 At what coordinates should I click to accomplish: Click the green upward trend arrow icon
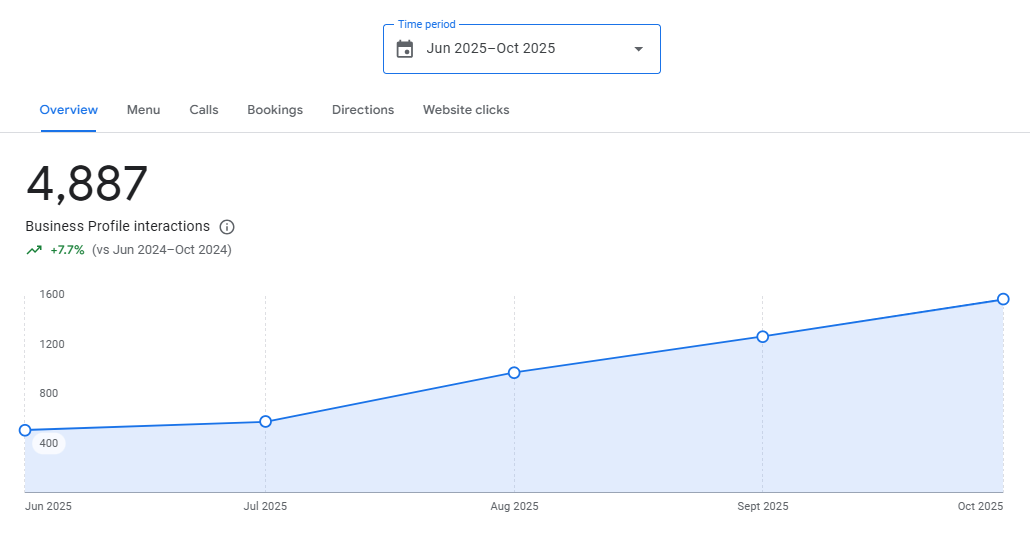tap(34, 250)
